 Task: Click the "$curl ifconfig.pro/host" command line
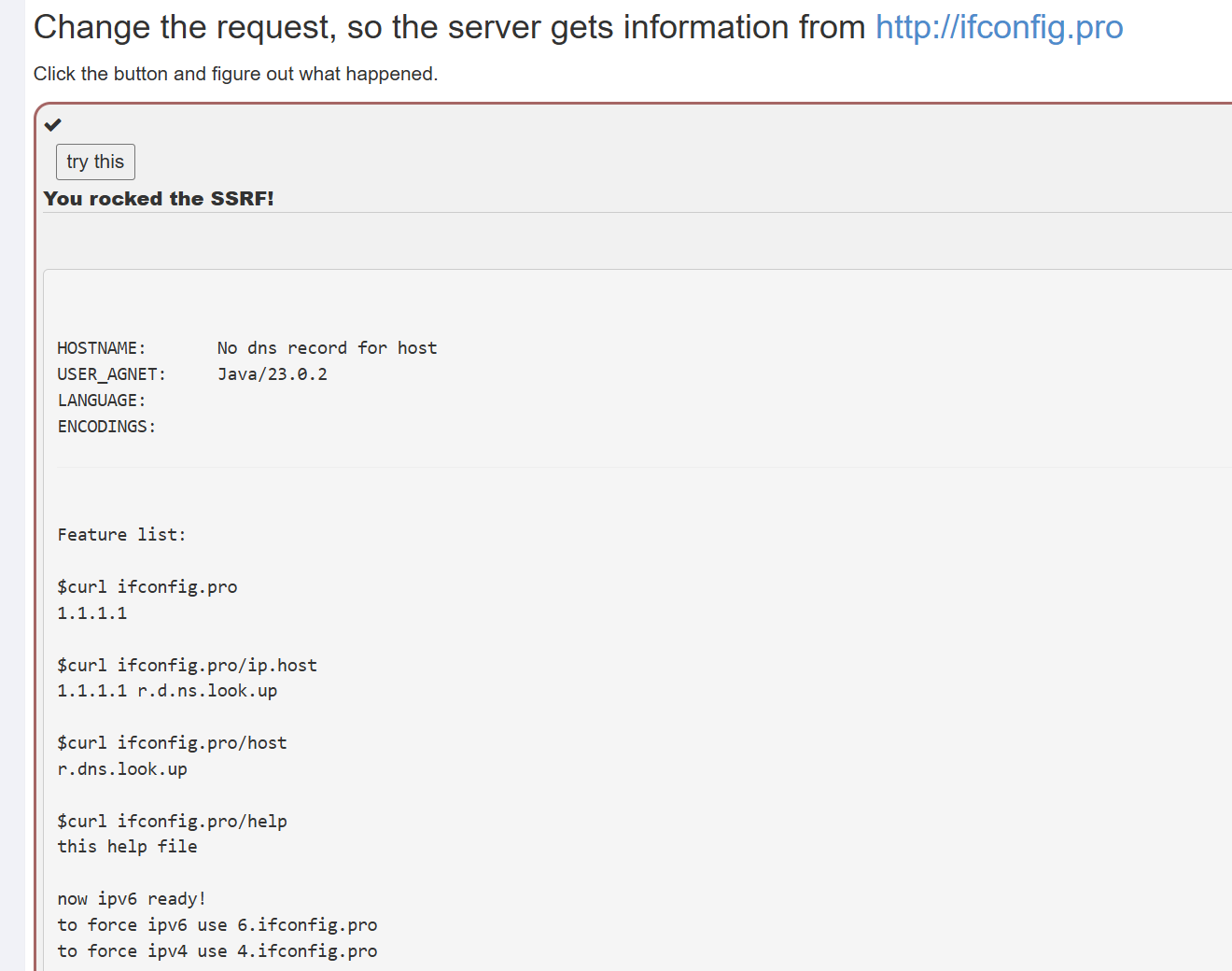coord(172,743)
